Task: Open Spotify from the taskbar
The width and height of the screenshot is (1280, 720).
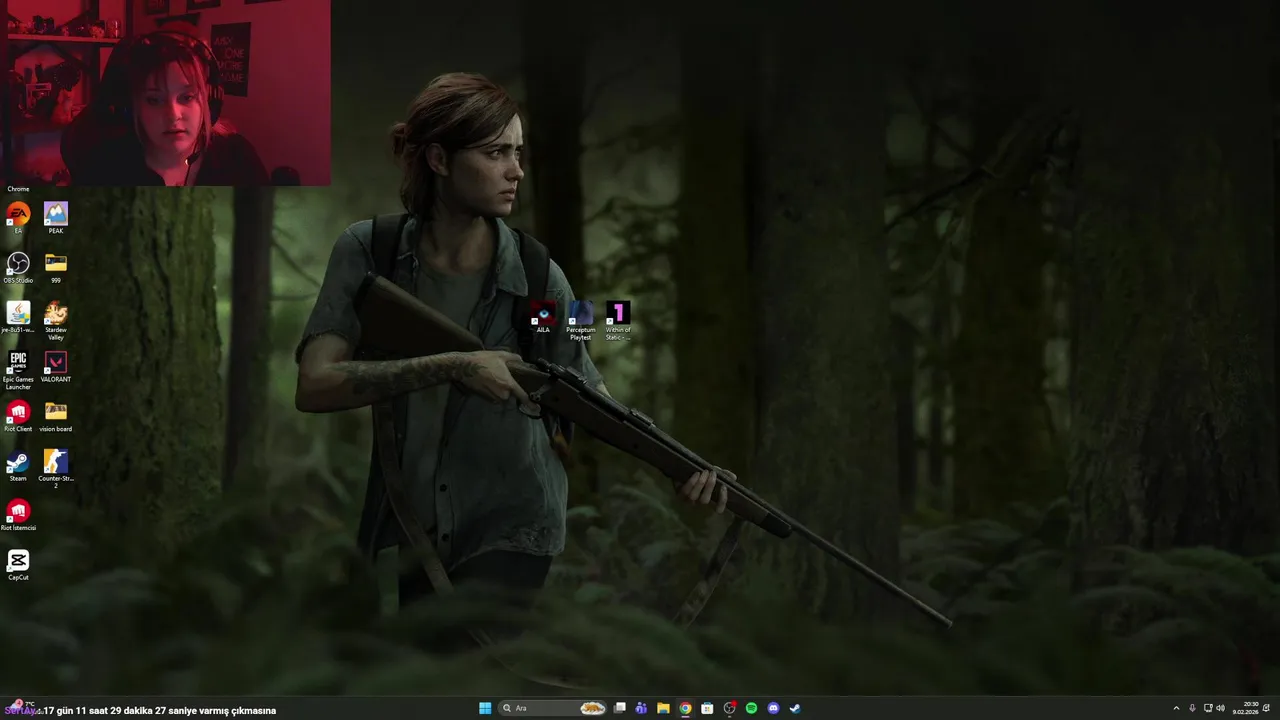Action: click(751, 708)
